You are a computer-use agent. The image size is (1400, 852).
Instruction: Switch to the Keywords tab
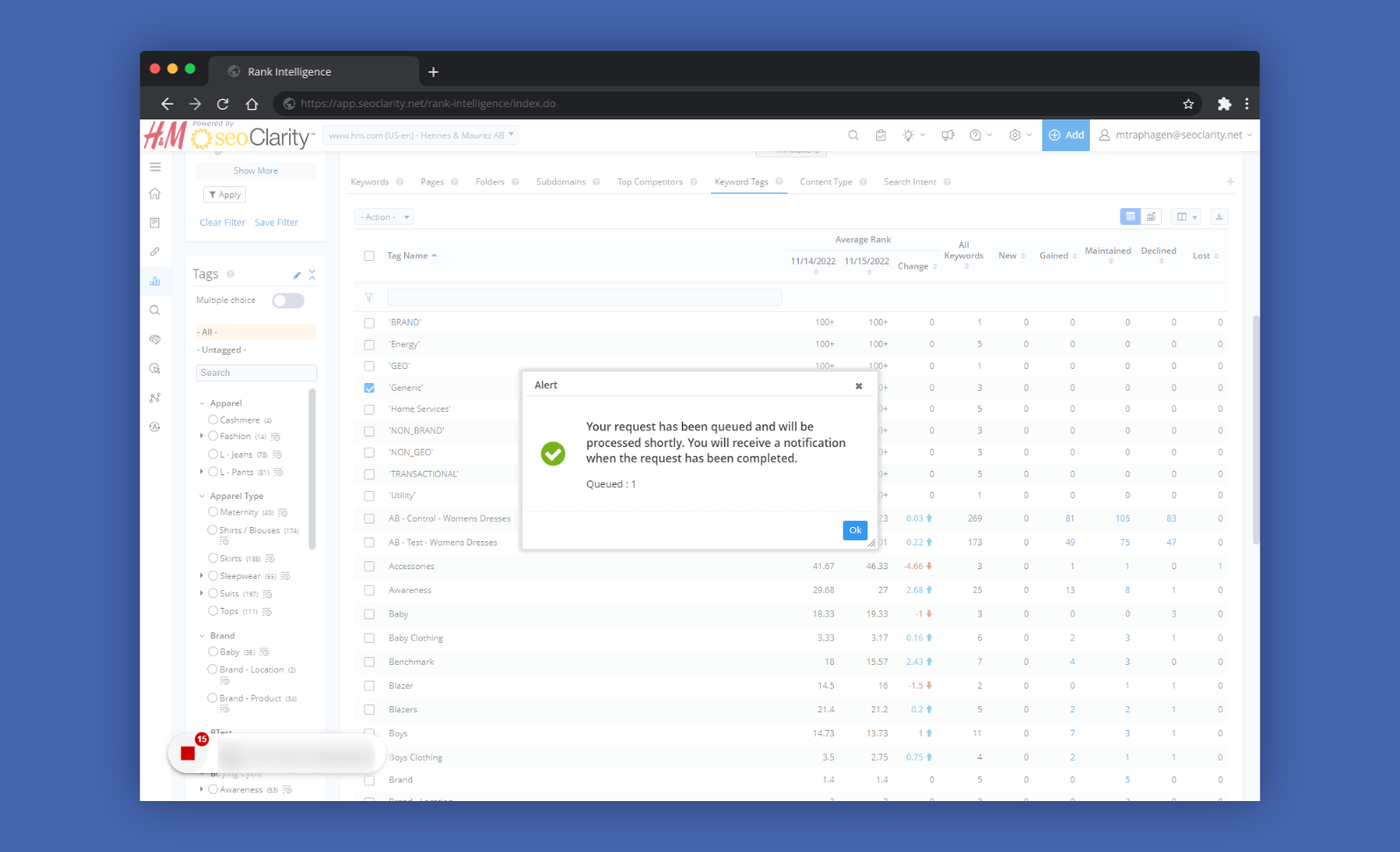370,182
